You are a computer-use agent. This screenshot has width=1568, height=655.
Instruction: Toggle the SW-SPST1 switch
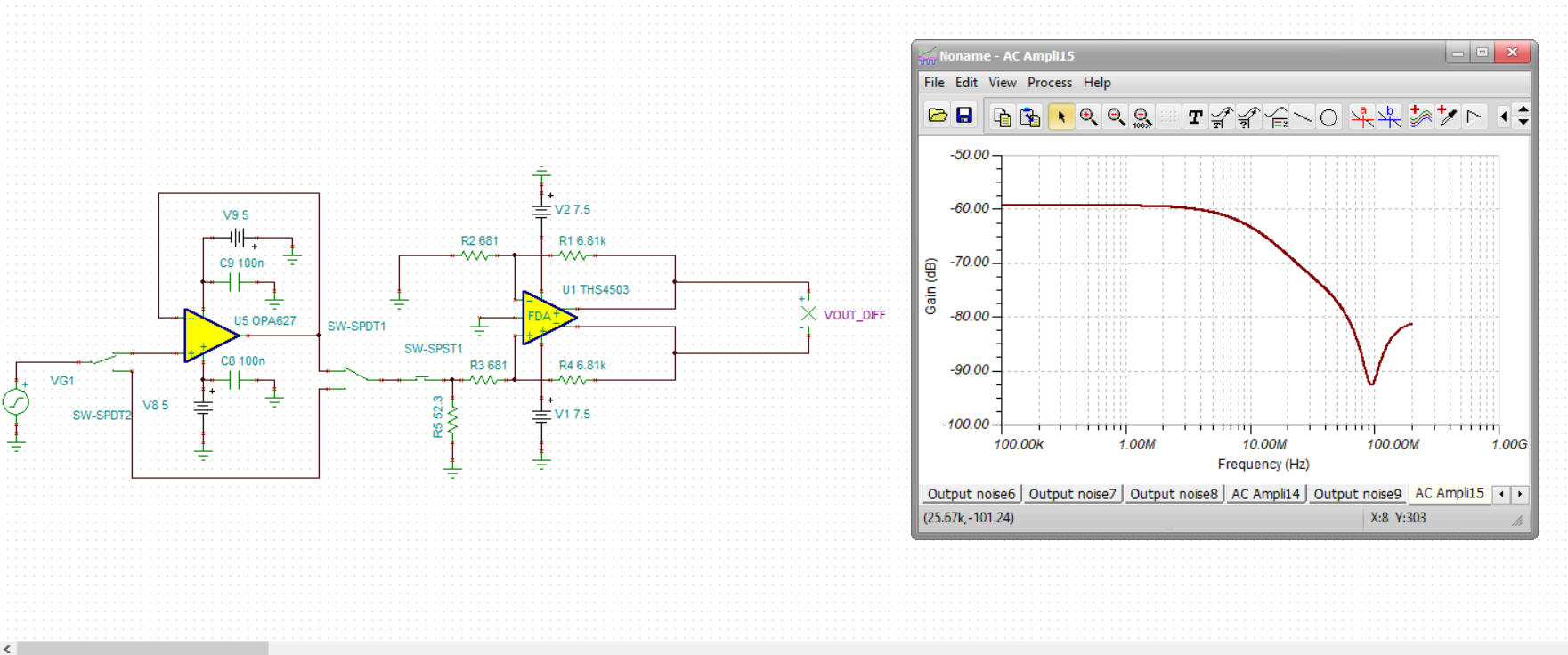pos(423,378)
